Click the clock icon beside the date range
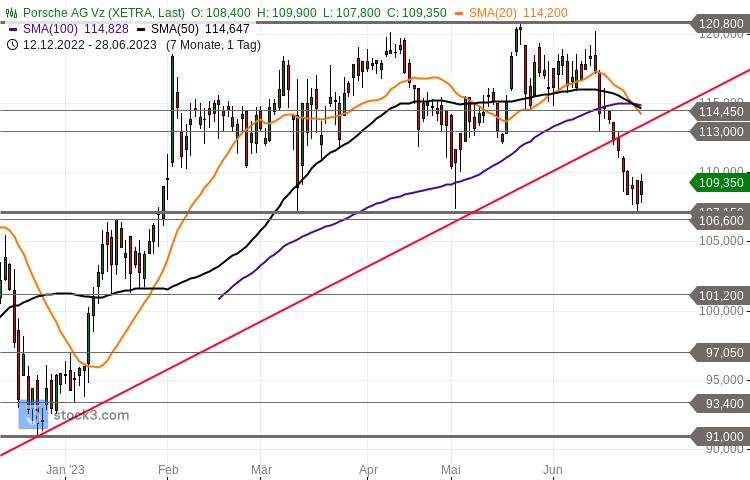 point(13,45)
